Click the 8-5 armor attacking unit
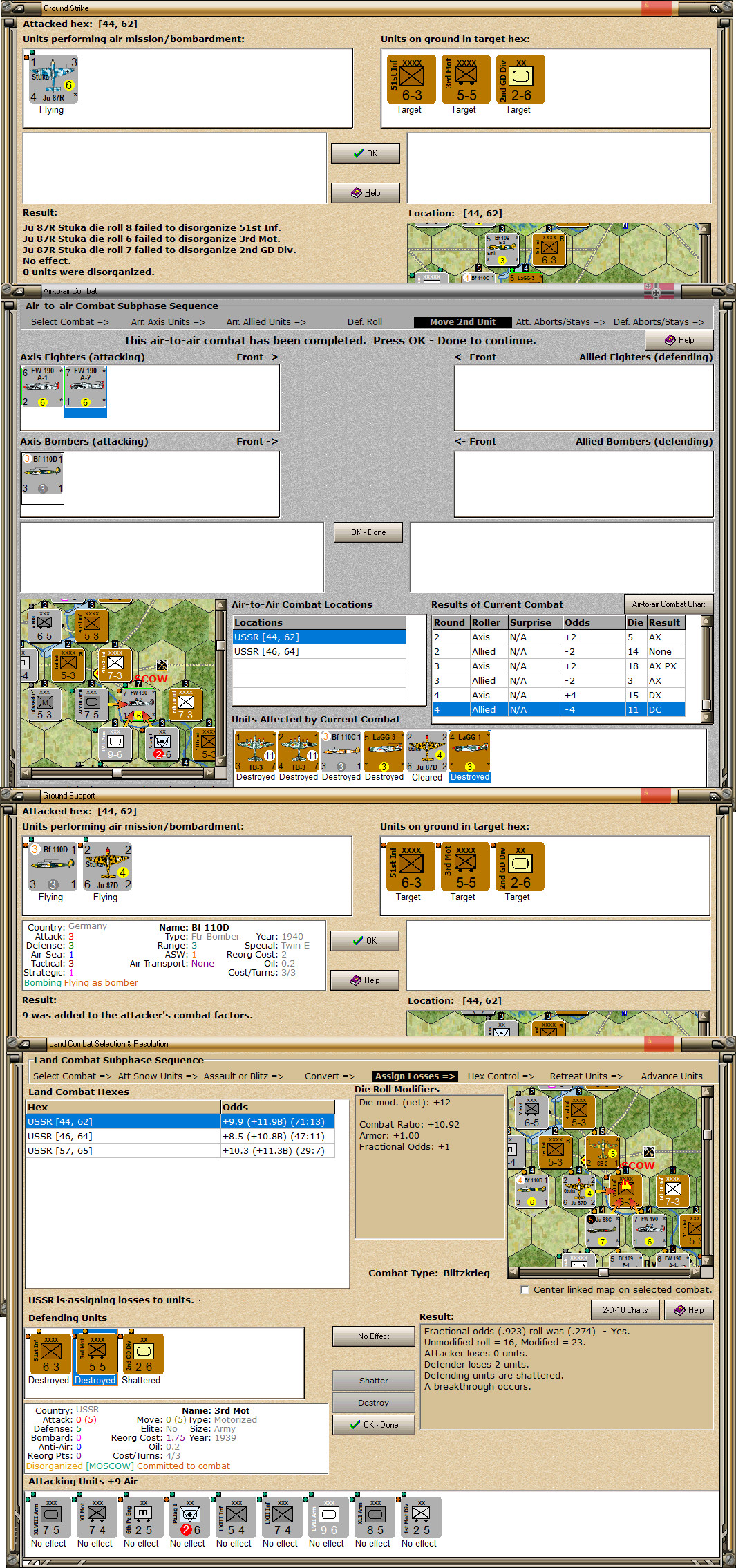736x1568 pixels. tap(375, 1518)
